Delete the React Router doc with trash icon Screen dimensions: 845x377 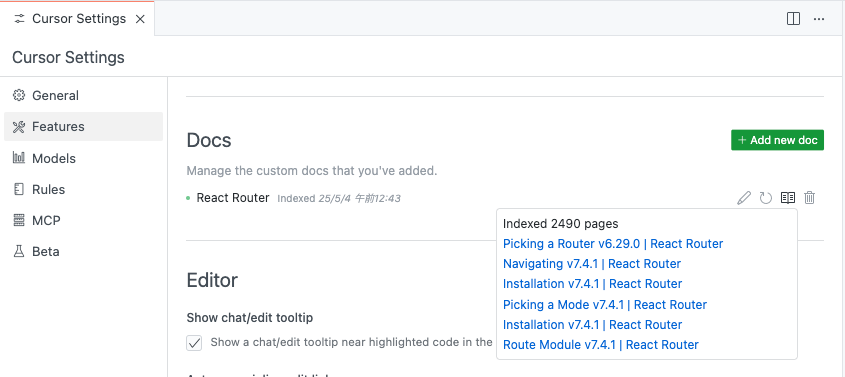[809, 198]
